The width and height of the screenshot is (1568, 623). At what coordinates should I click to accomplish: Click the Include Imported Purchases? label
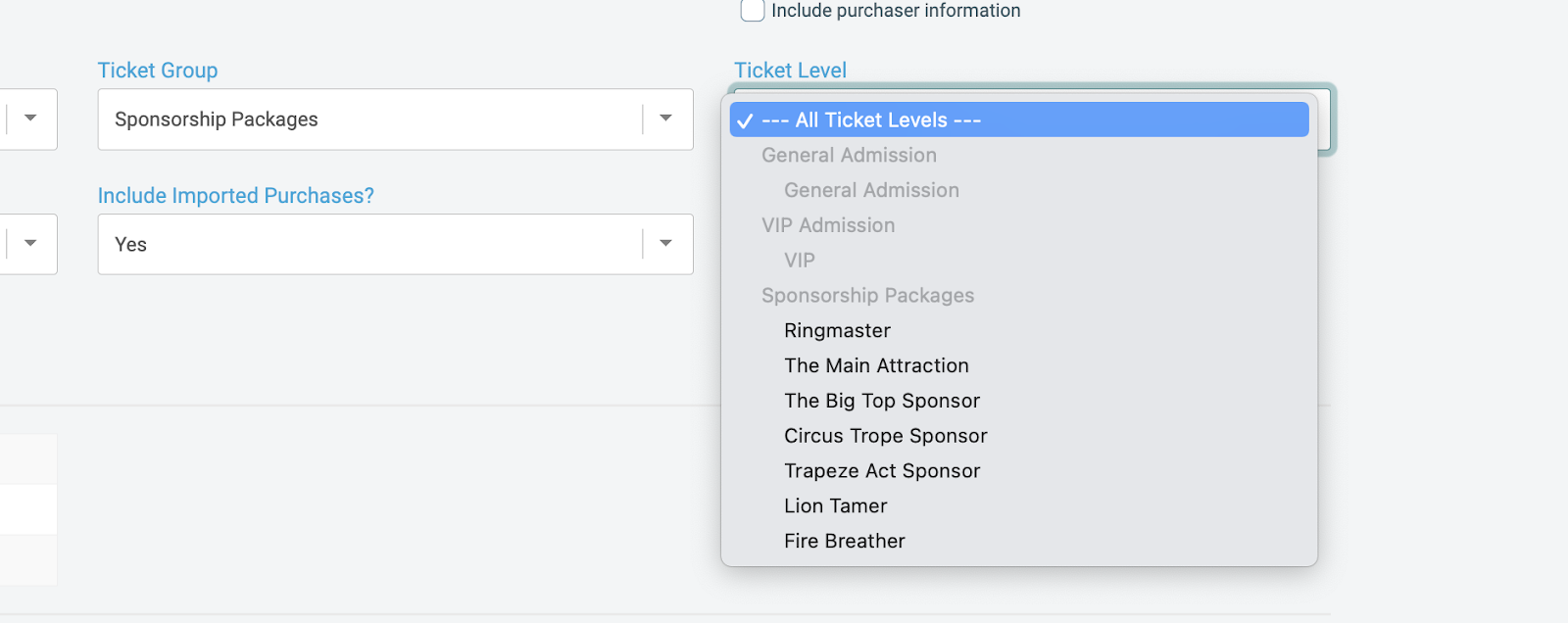click(235, 196)
